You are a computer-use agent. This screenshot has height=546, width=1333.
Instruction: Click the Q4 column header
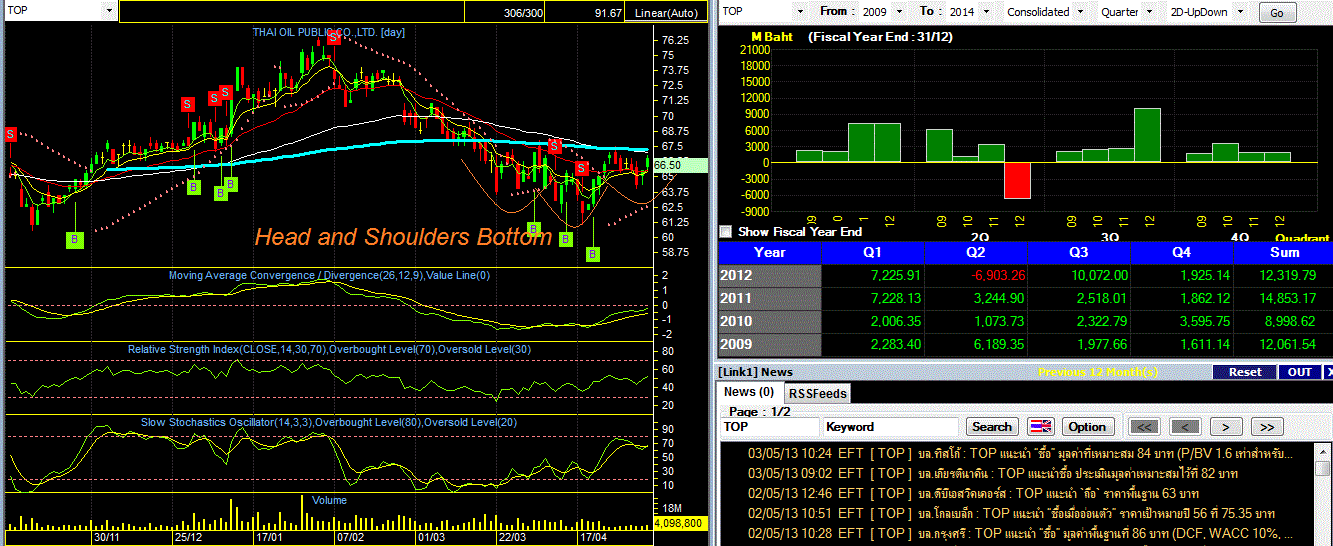(x=1182, y=253)
